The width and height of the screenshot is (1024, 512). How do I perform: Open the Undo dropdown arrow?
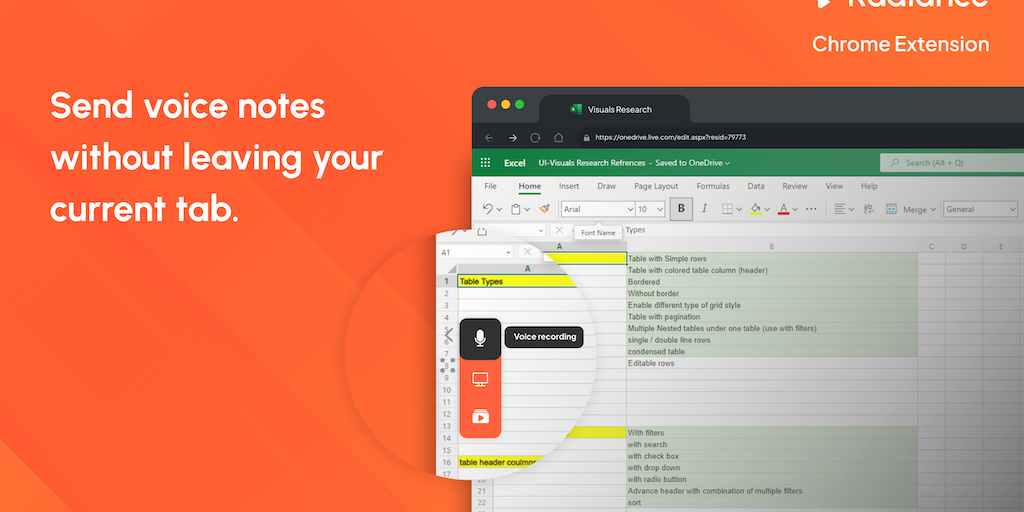(500, 210)
